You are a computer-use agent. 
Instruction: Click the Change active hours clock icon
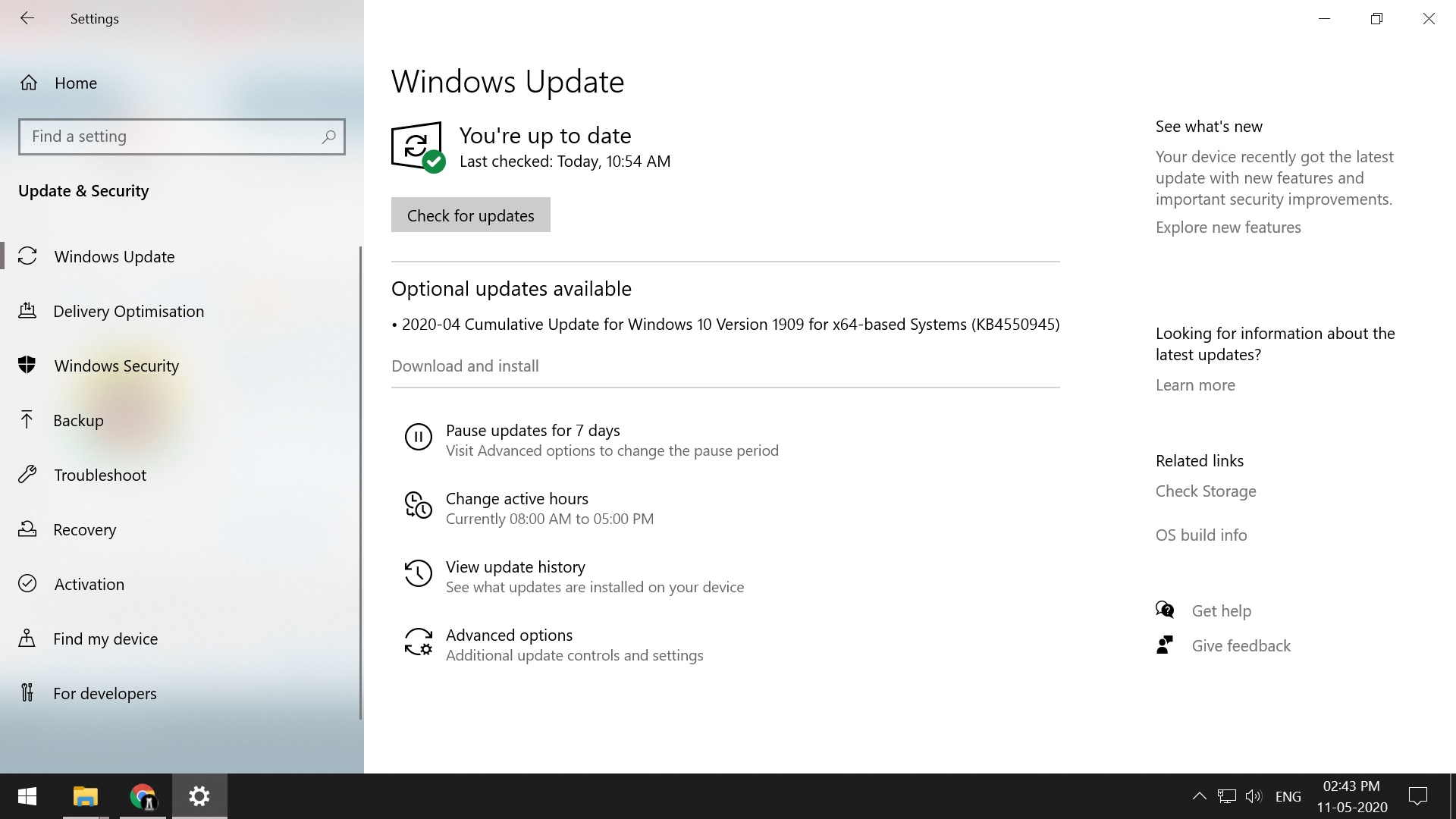pos(418,505)
